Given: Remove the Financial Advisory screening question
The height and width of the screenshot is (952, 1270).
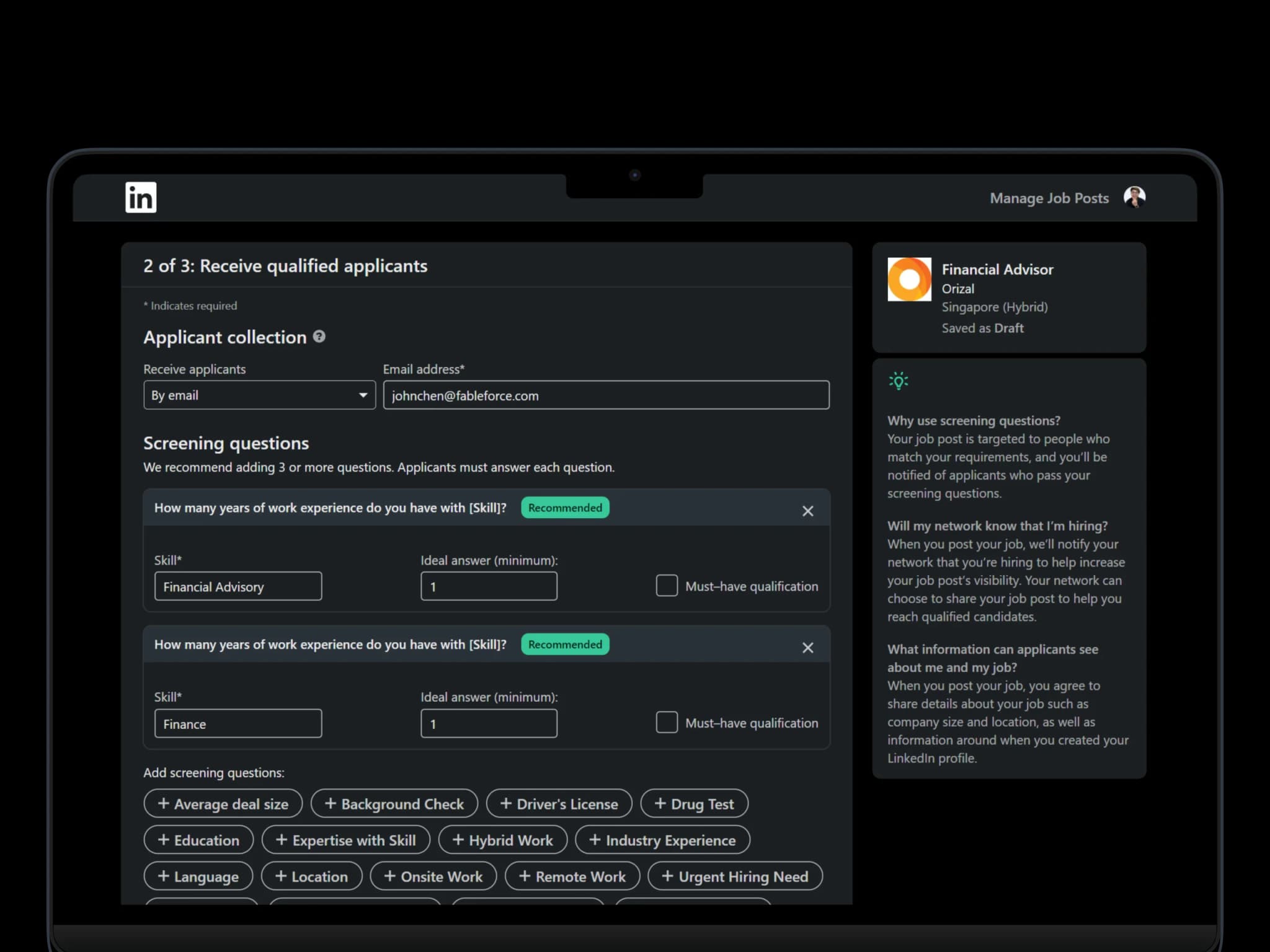Looking at the screenshot, I should coord(807,511).
